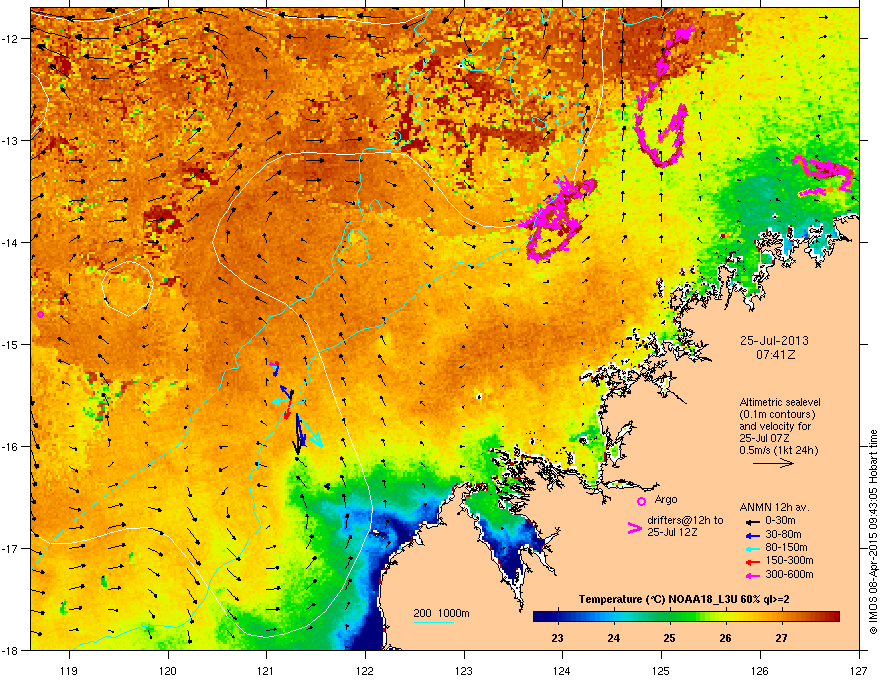
Task: Click the 27 degree region of the colorbar
Action: pyautogui.click(x=781, y=617)
